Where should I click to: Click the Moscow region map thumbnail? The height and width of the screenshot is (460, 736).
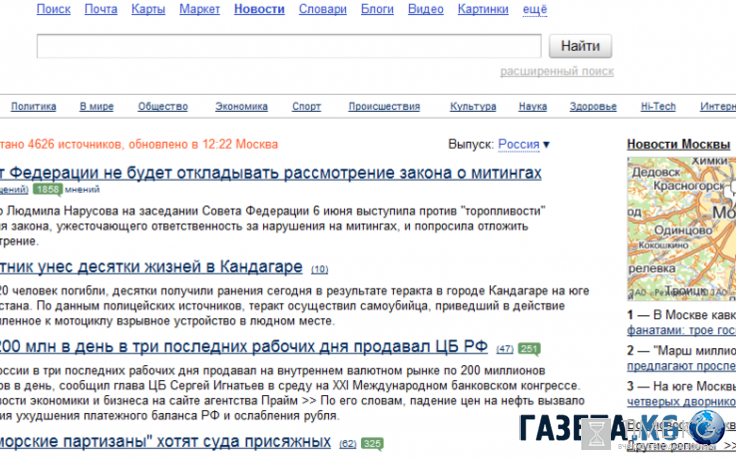(x=682, y=229)
